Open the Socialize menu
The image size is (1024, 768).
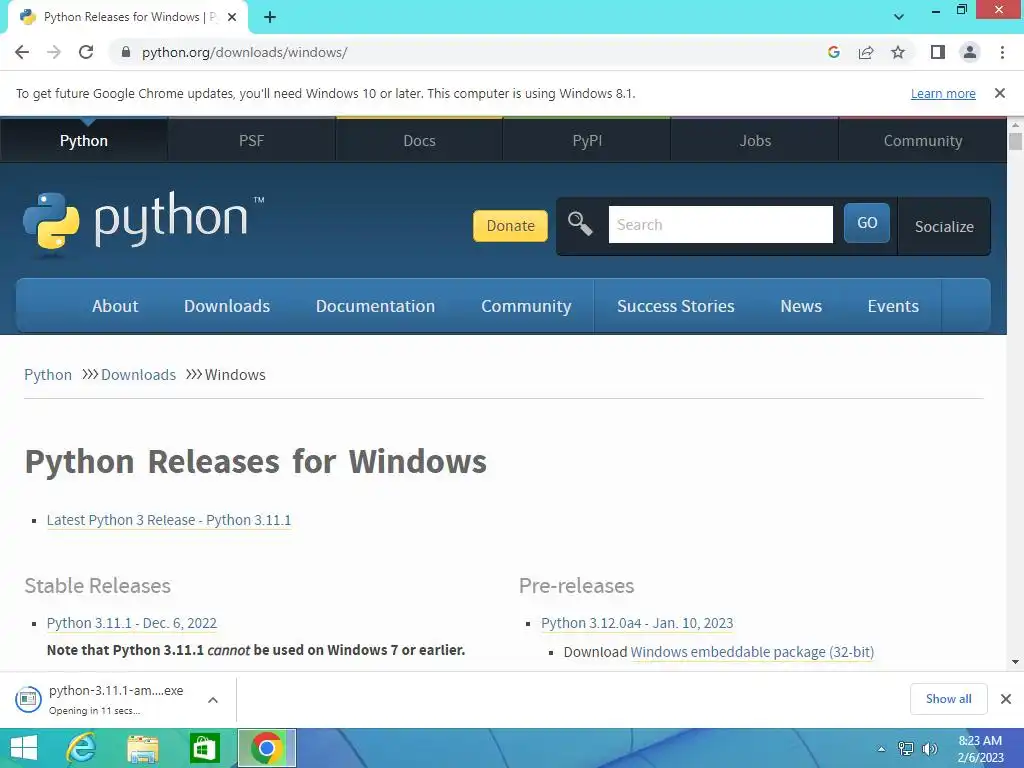944,227
